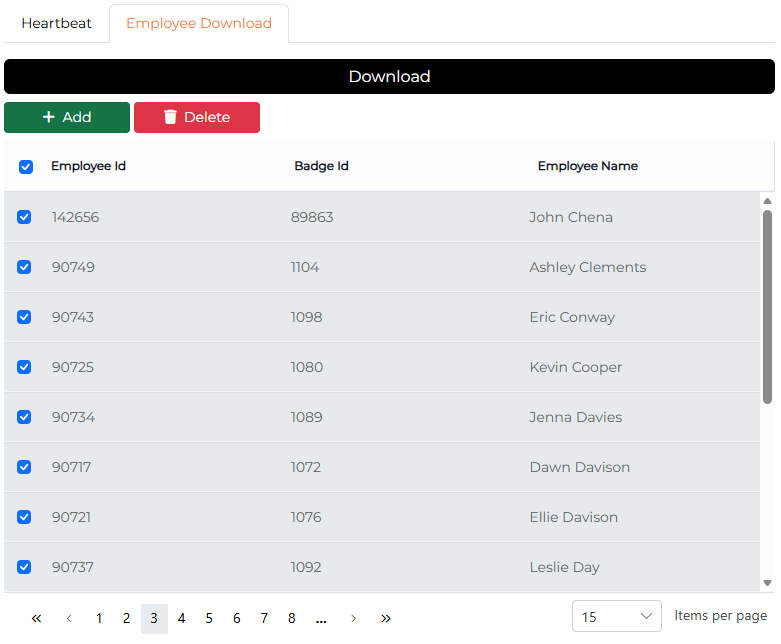The height and width of the screenshot is (644, 781).
Task: Click the green Add button
Action: pyautogui.click(x=67, y=118)
